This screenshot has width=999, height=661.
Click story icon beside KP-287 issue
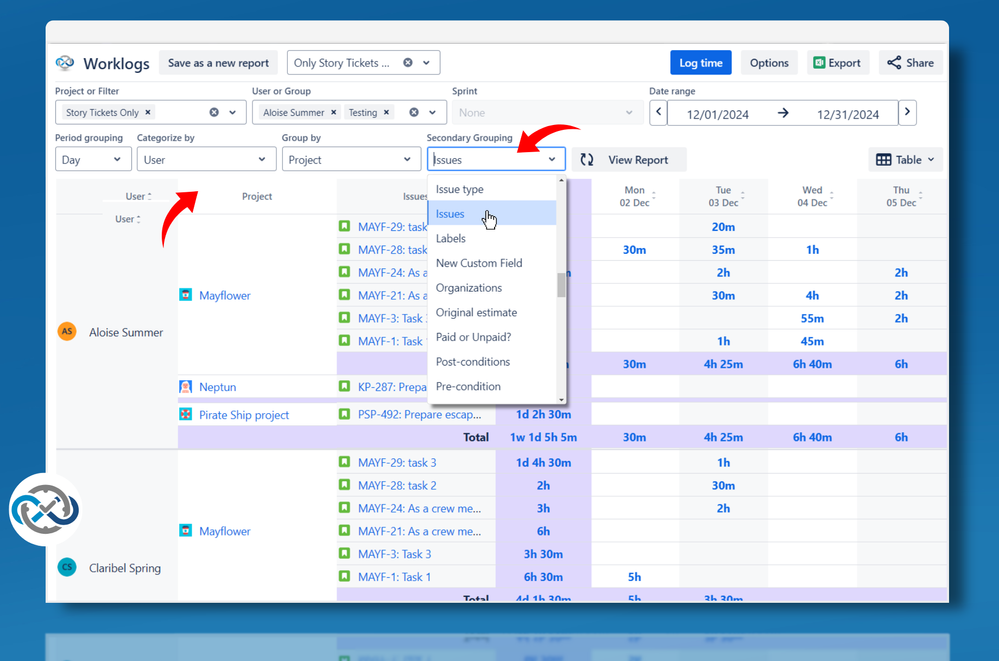click(x=345, y=386)
